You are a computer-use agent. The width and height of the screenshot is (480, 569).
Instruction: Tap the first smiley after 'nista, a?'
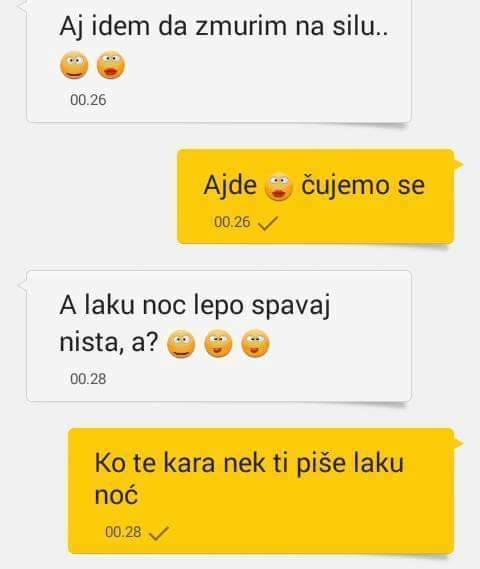(x=181, y=344)
